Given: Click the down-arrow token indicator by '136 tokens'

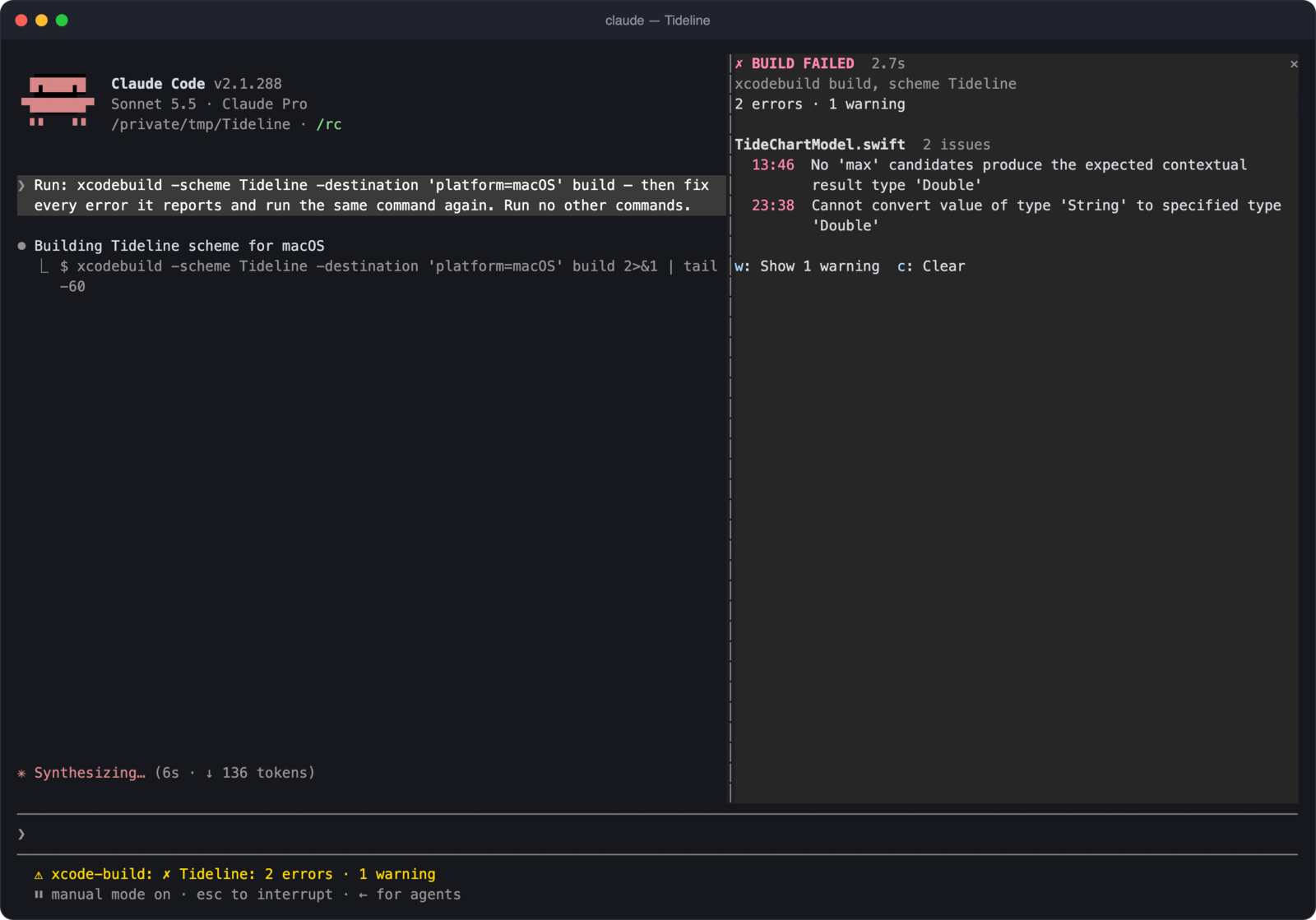Looking at the screenshot, I should [209, 774].
